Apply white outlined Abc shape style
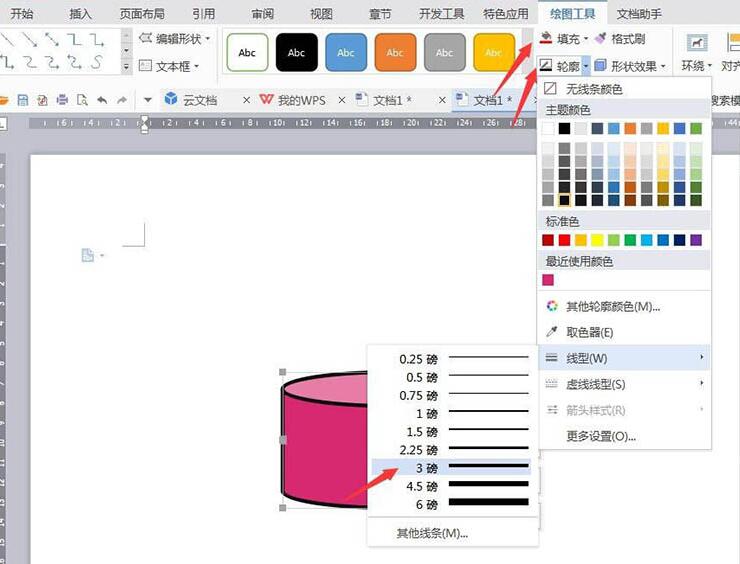The height and width of the screenshot is (564, 740). tap(247, 52)
